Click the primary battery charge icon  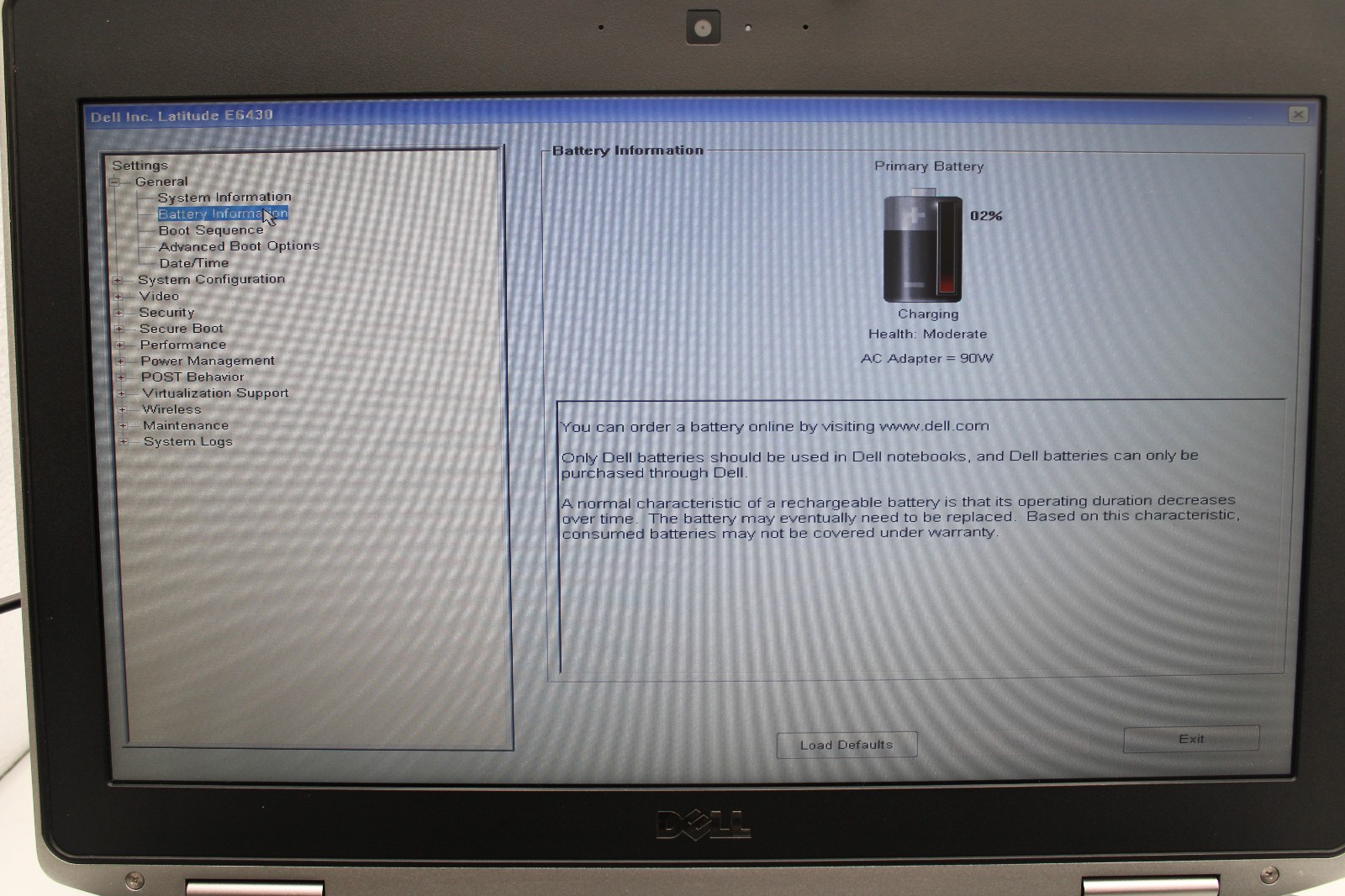922,245
